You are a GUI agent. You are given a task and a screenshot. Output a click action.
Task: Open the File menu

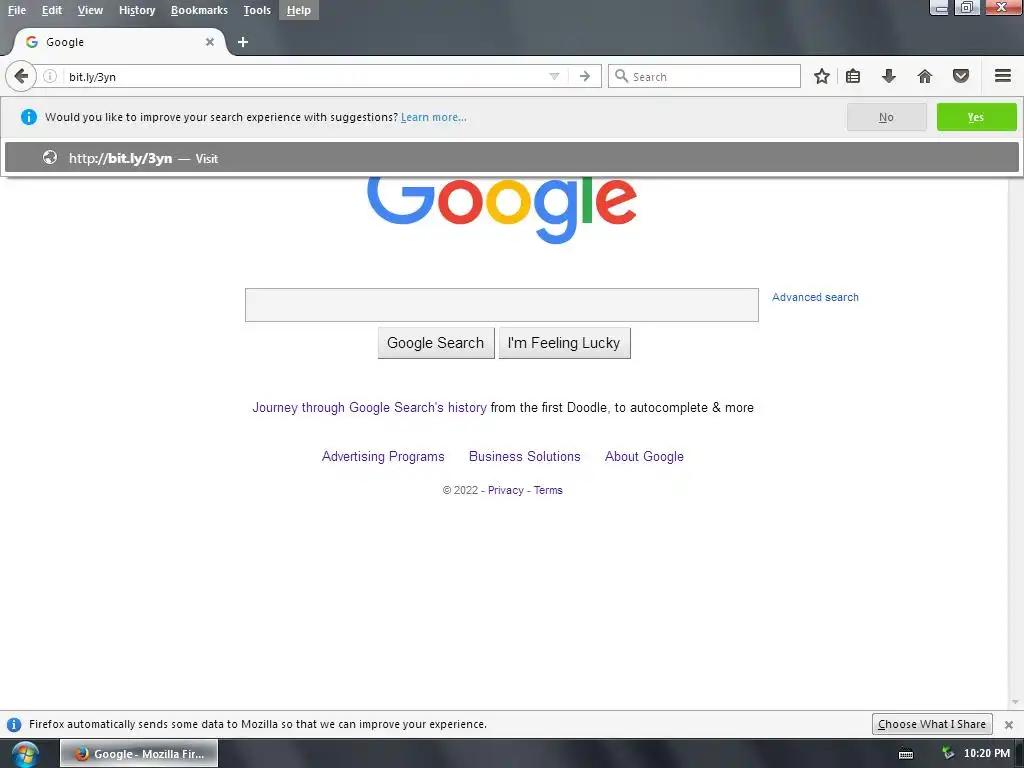[x=17, y=10]
